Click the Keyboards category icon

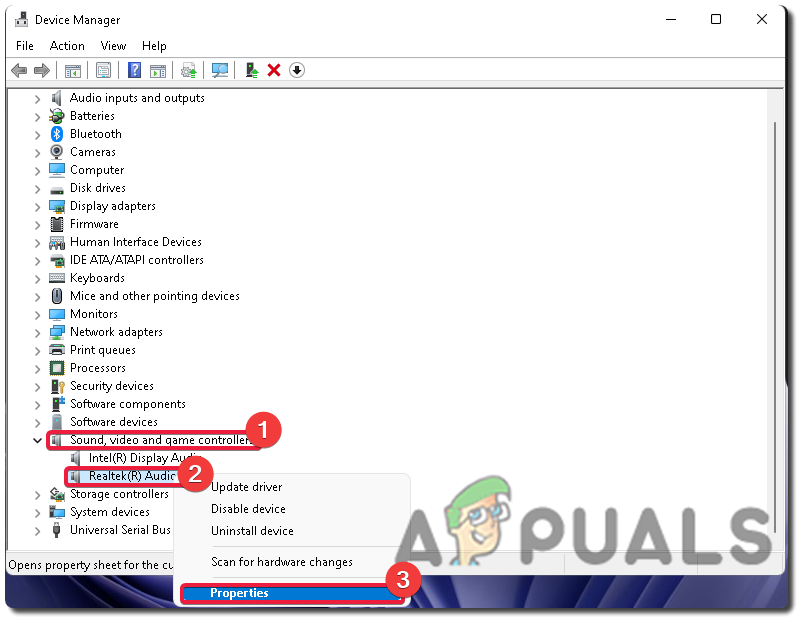[56, 278]
